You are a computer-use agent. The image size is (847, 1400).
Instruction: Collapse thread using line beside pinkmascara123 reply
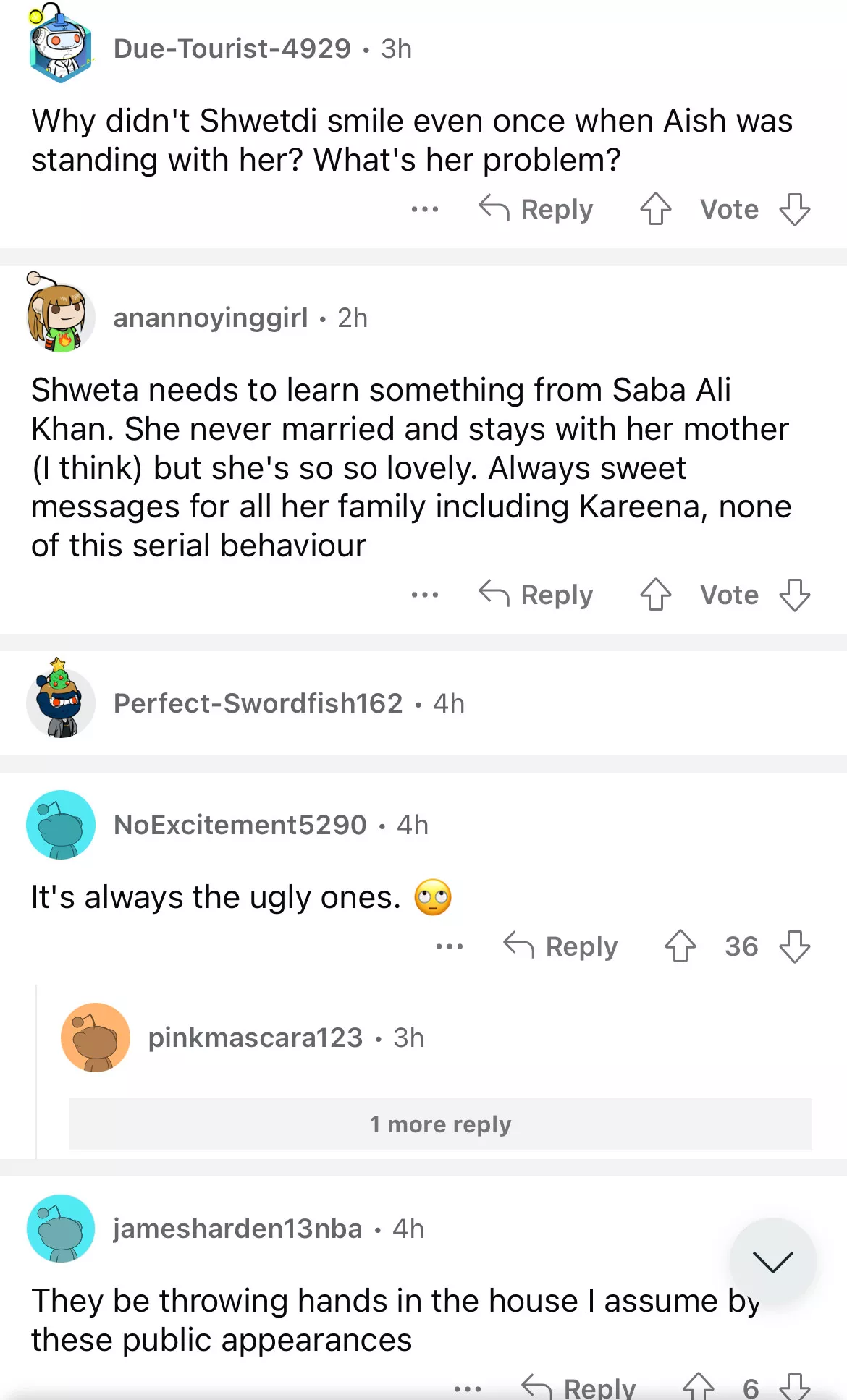[36, 1071]
